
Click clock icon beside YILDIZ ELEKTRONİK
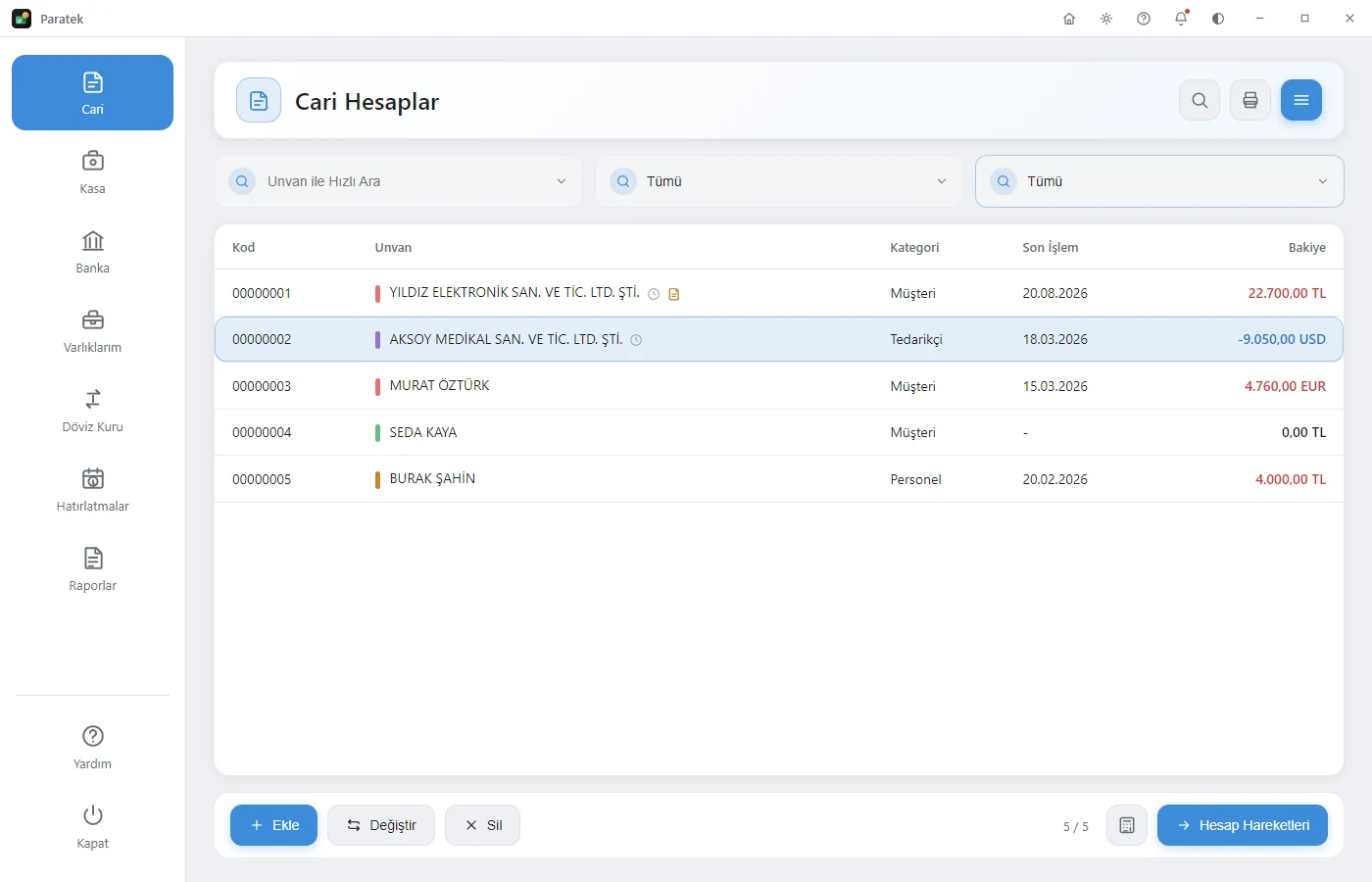pos(654,294)
